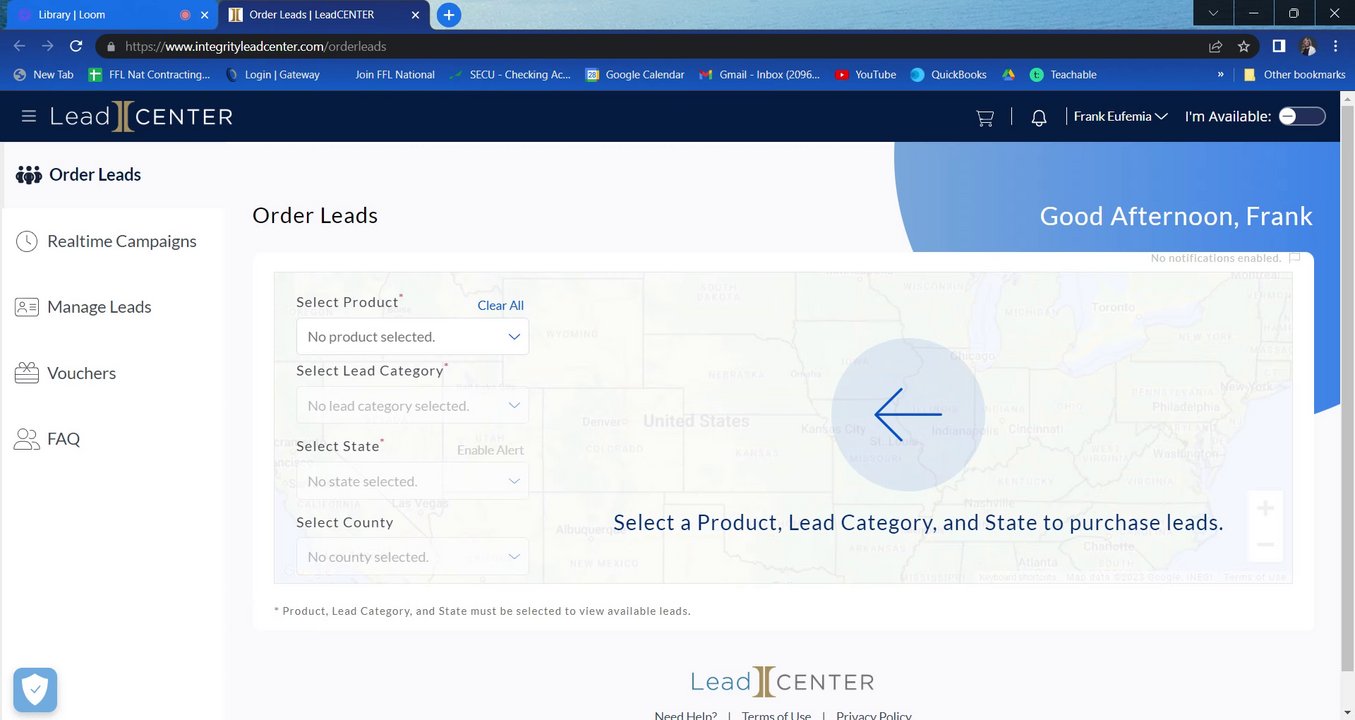1355x720 pixels.
Task: Click the FAQ people icon
Action: click(27, 439)
